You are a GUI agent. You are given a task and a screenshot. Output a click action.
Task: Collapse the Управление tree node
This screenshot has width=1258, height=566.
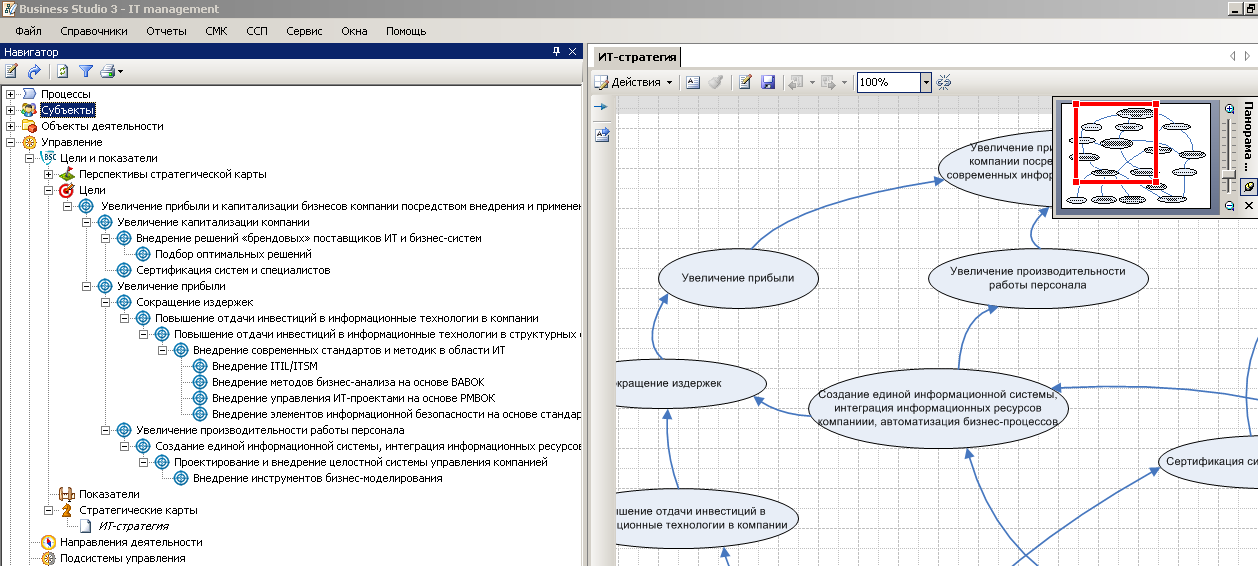coord(10,142)
